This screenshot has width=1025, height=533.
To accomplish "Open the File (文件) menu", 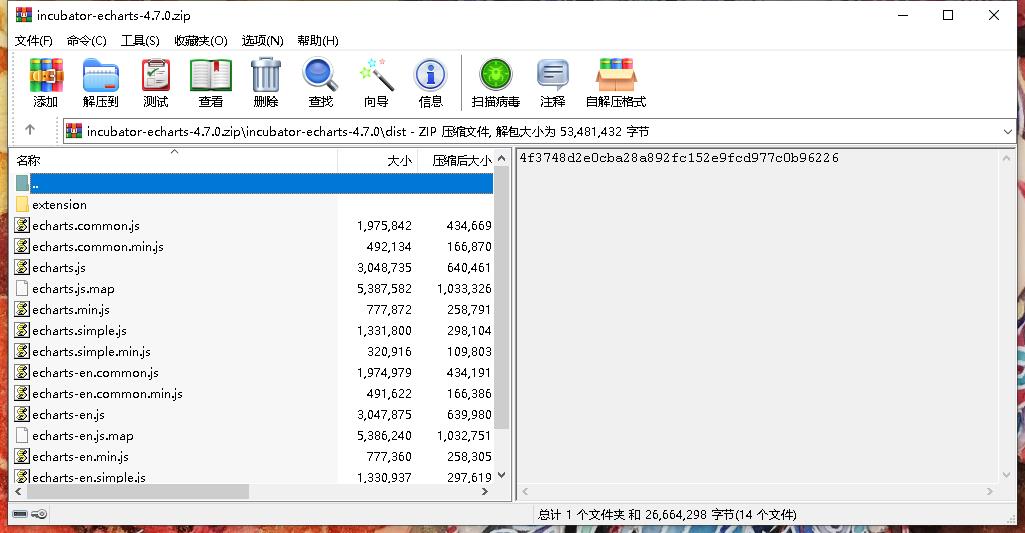I will pyautogui.click(x=33, y=41).
